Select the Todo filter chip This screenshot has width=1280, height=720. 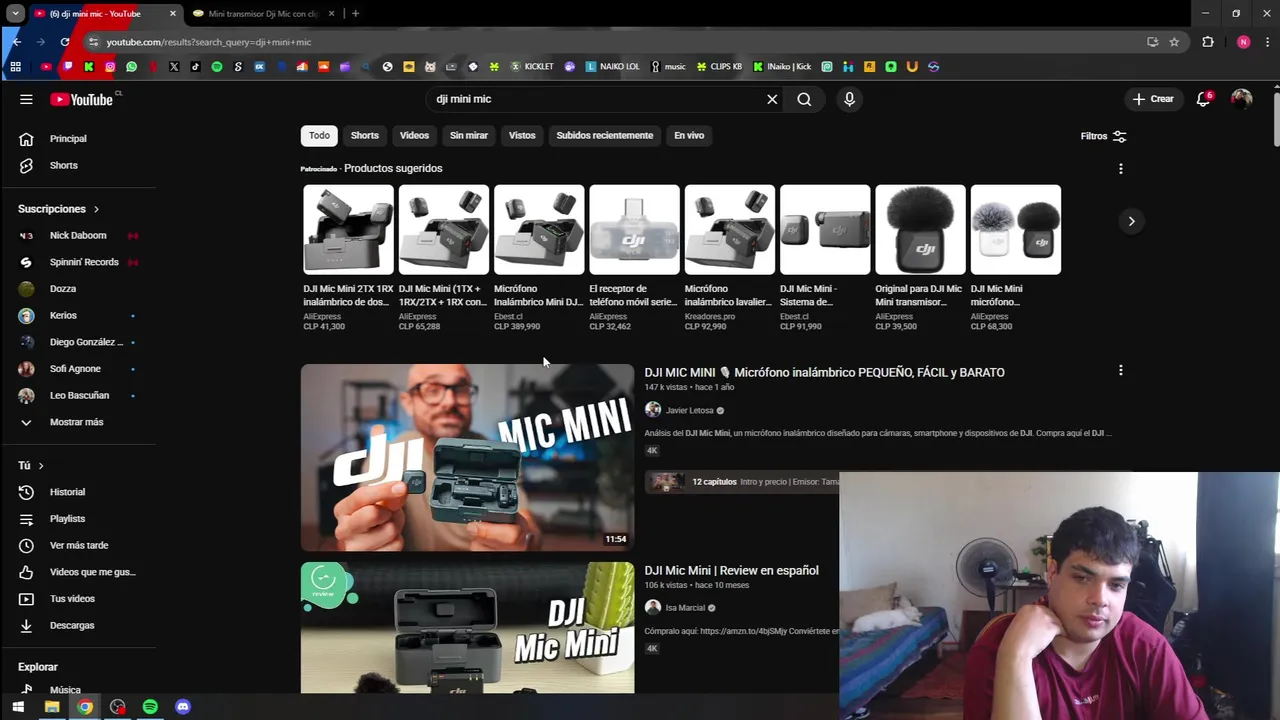(x=319, y=135)
